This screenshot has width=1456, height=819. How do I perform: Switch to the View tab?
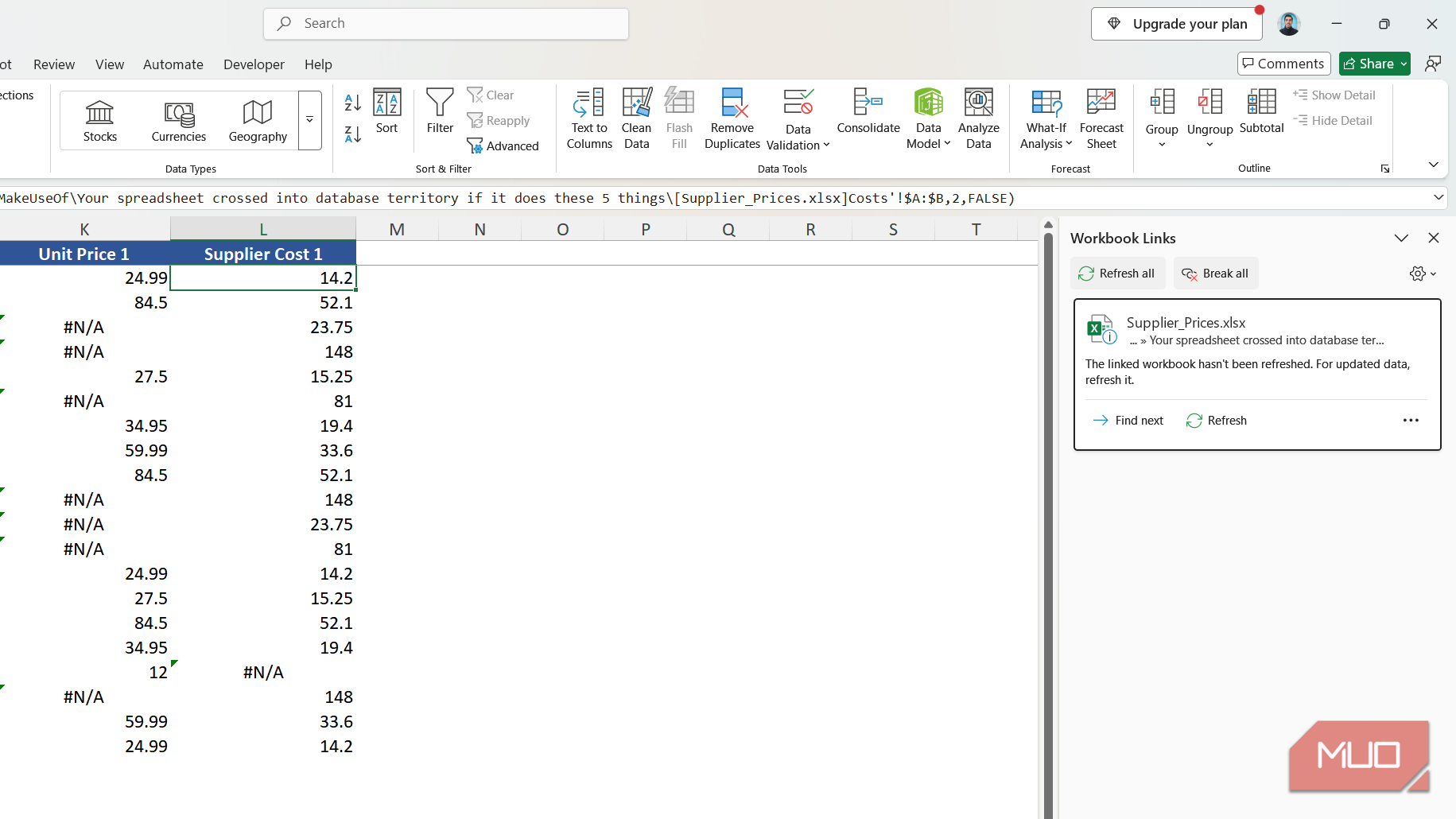pos(110,64)
